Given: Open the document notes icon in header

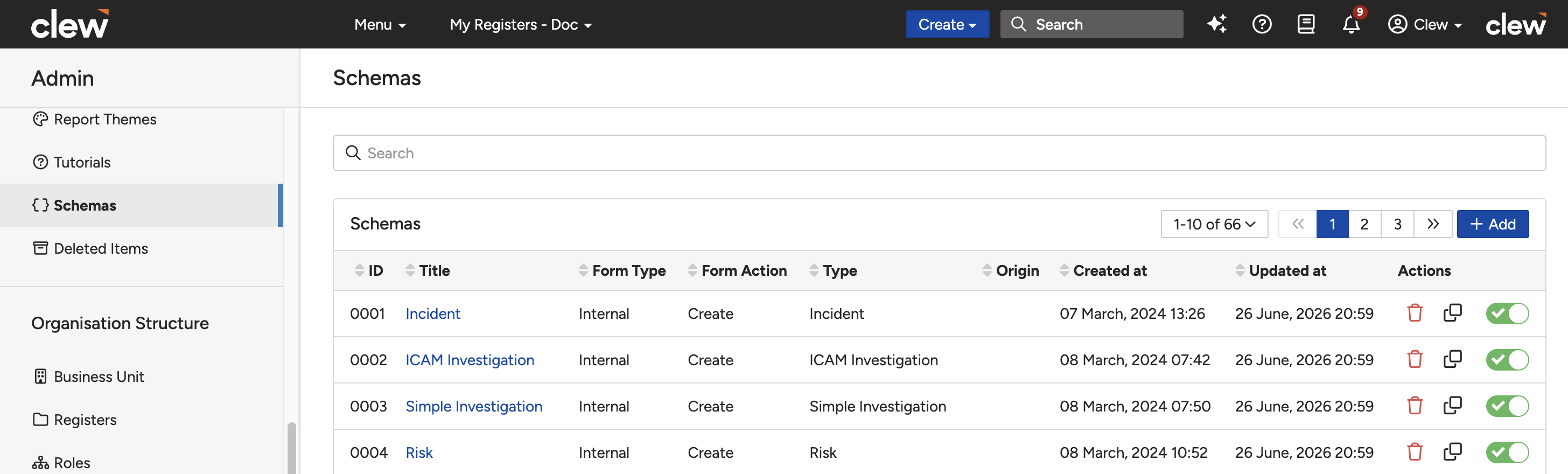Looking at the screenshot, I should coord(1306,24).
